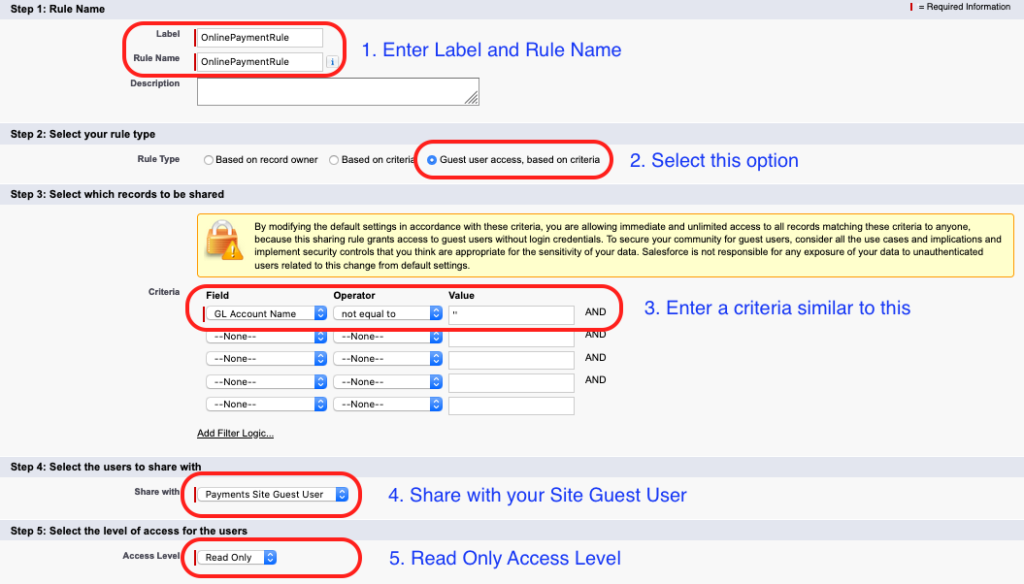Open the second criteria row Field dropdown

(x=318, y=334)
